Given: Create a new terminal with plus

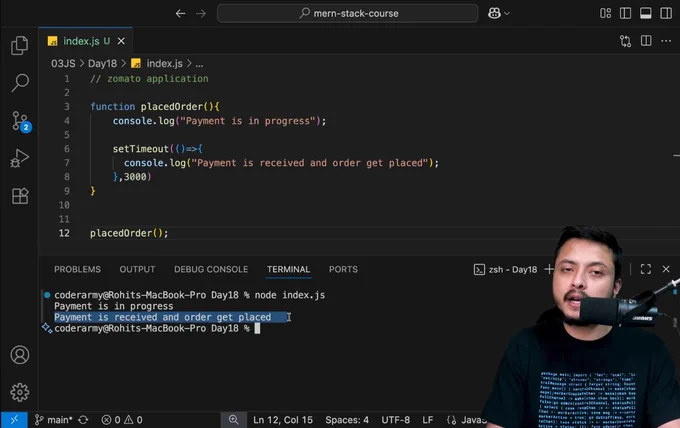Looking at the screenshot, I should (x=549, y=269).
